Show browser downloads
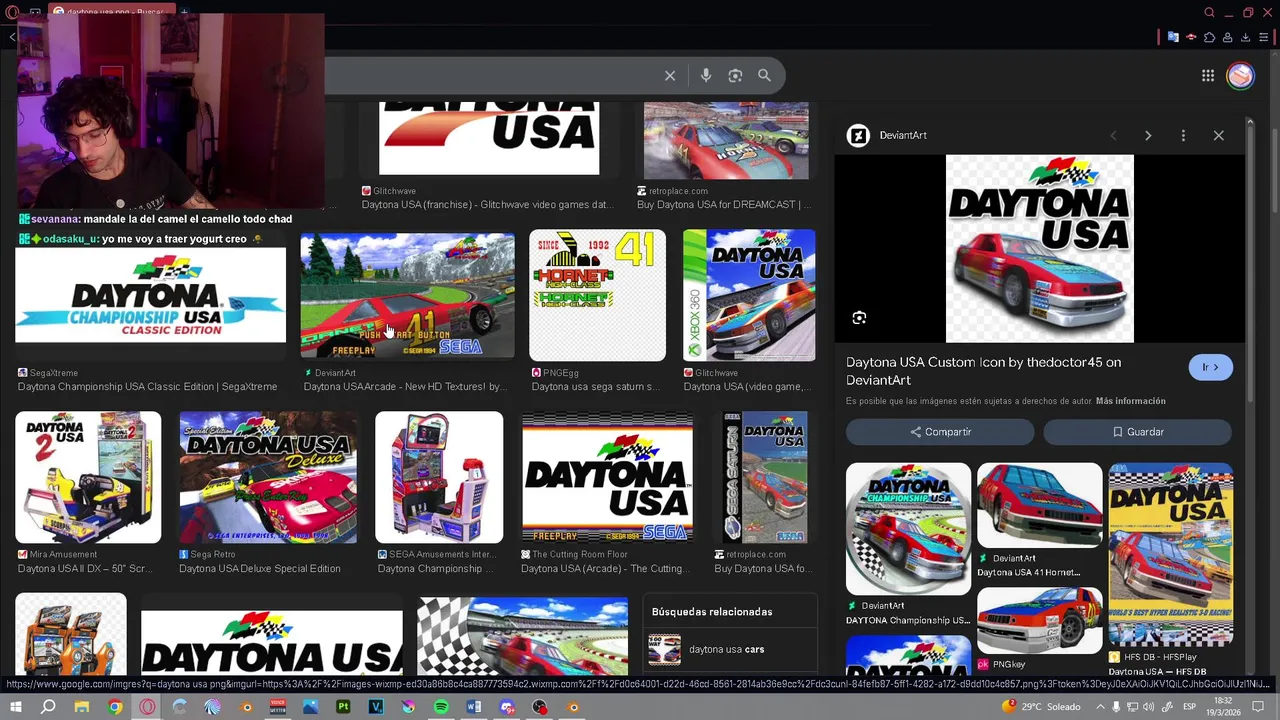 point(1245,37)
